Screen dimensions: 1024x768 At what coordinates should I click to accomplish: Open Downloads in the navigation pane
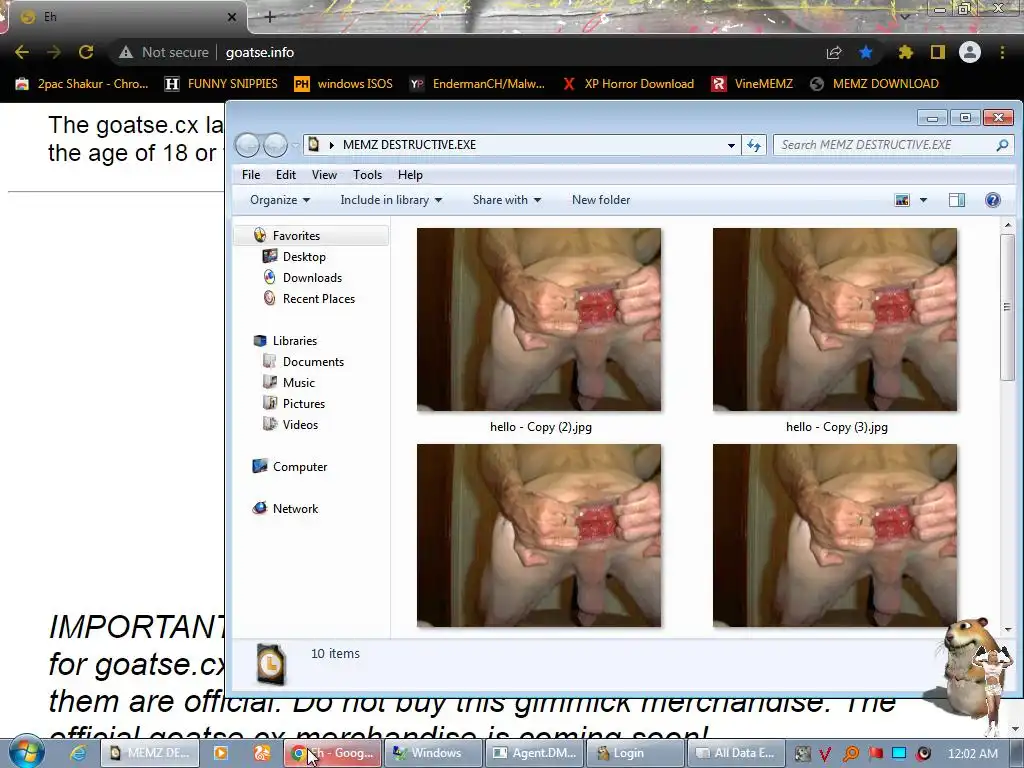point(312,278)
